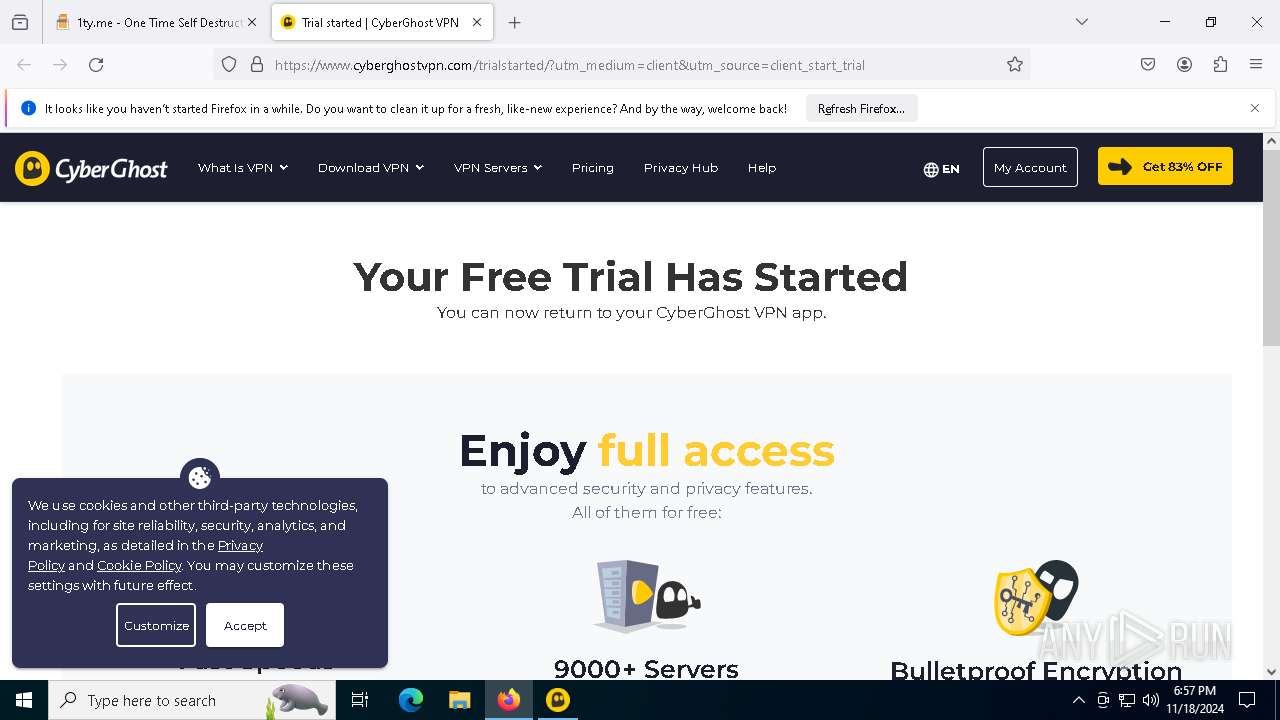The width and height of the screenshot is (1280, 720).
Task: Click the Get 83% OFF button
Action: (x=1165, y=167)
